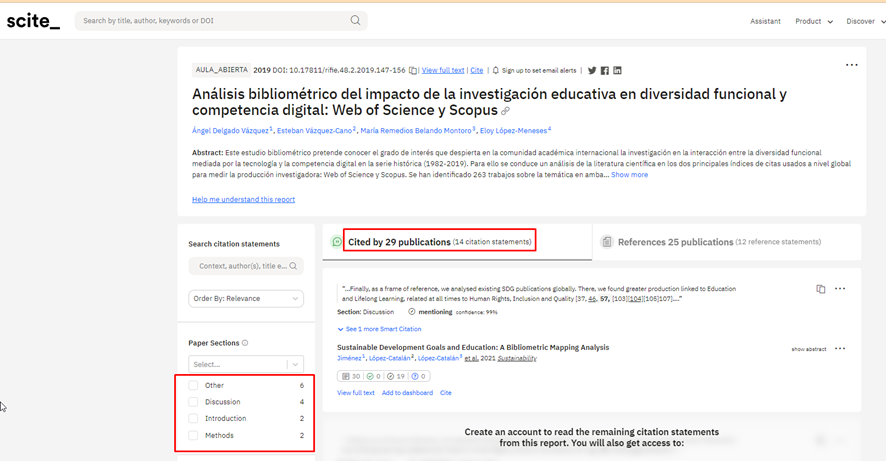Open Help me understand this report
The image size is (886, 461).
(244, 199)
